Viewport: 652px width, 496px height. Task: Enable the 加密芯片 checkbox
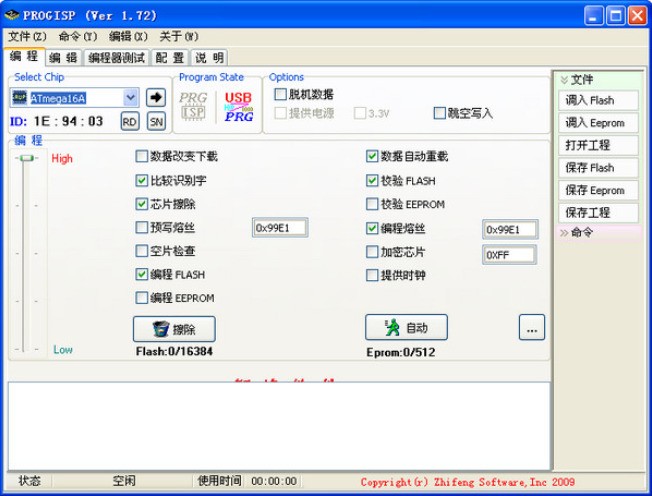[372, 252]
